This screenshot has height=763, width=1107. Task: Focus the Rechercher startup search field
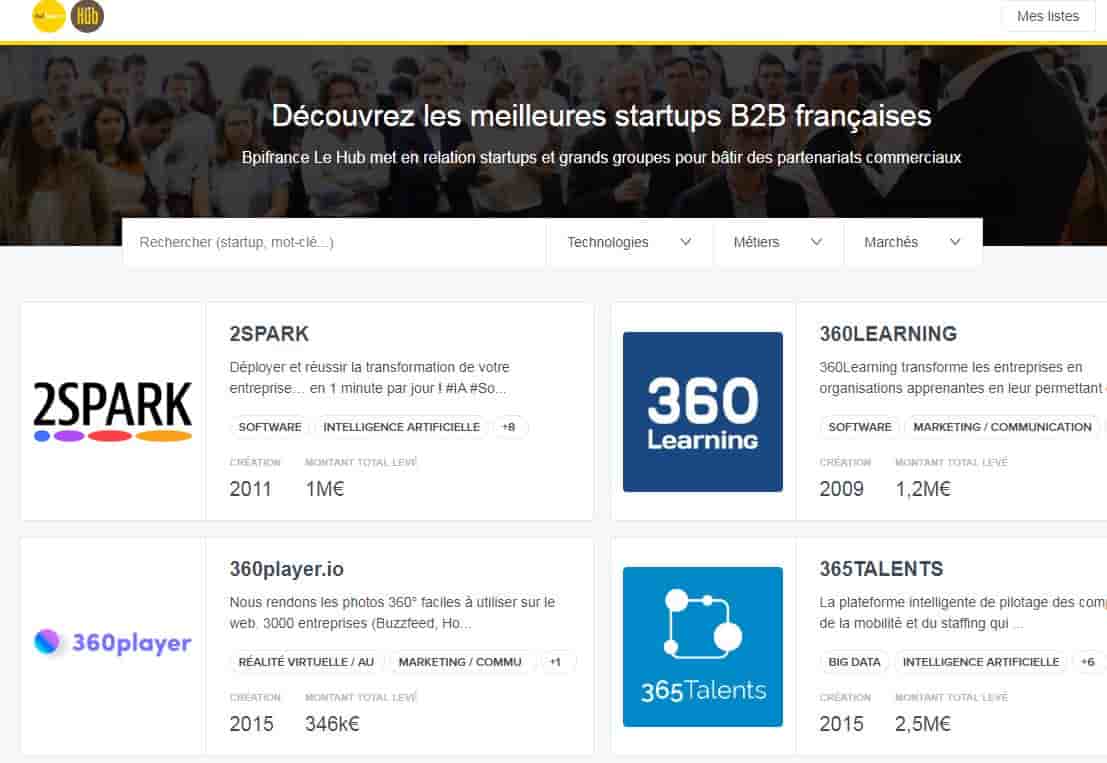(x=335, y=242)
